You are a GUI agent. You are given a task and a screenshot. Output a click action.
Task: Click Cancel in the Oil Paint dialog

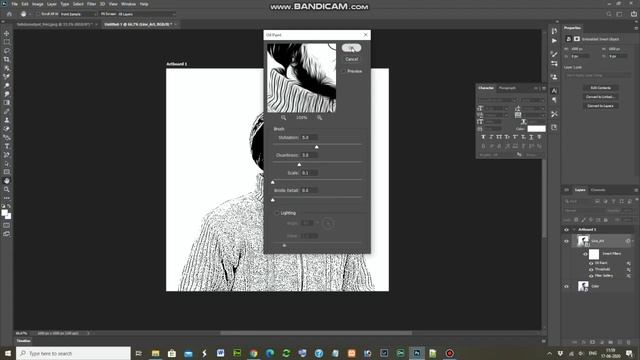[x=351, y=59]
